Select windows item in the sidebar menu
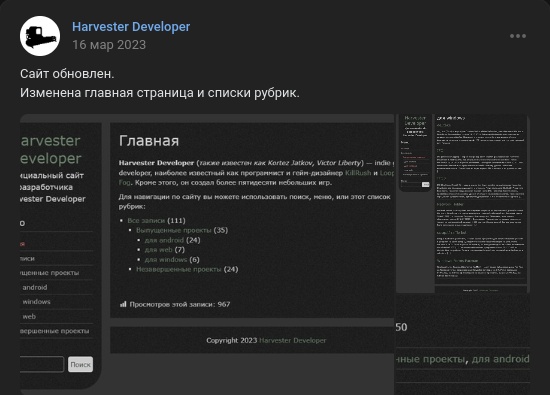Viewport: 550px width, 395px height. (x=36, y=302)
